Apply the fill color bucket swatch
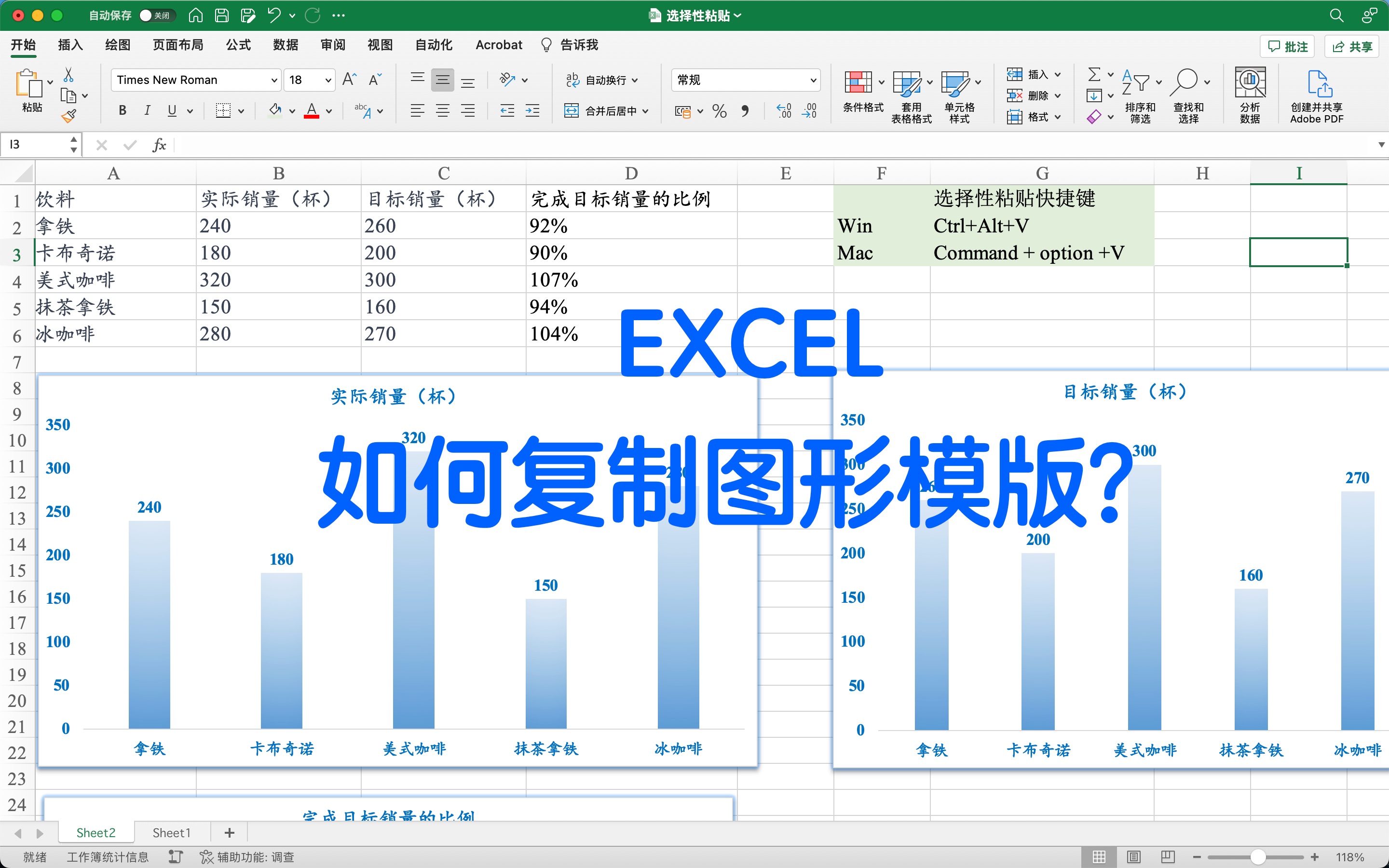This screenshot has height=868, width=1389. (x=275, y=111)
